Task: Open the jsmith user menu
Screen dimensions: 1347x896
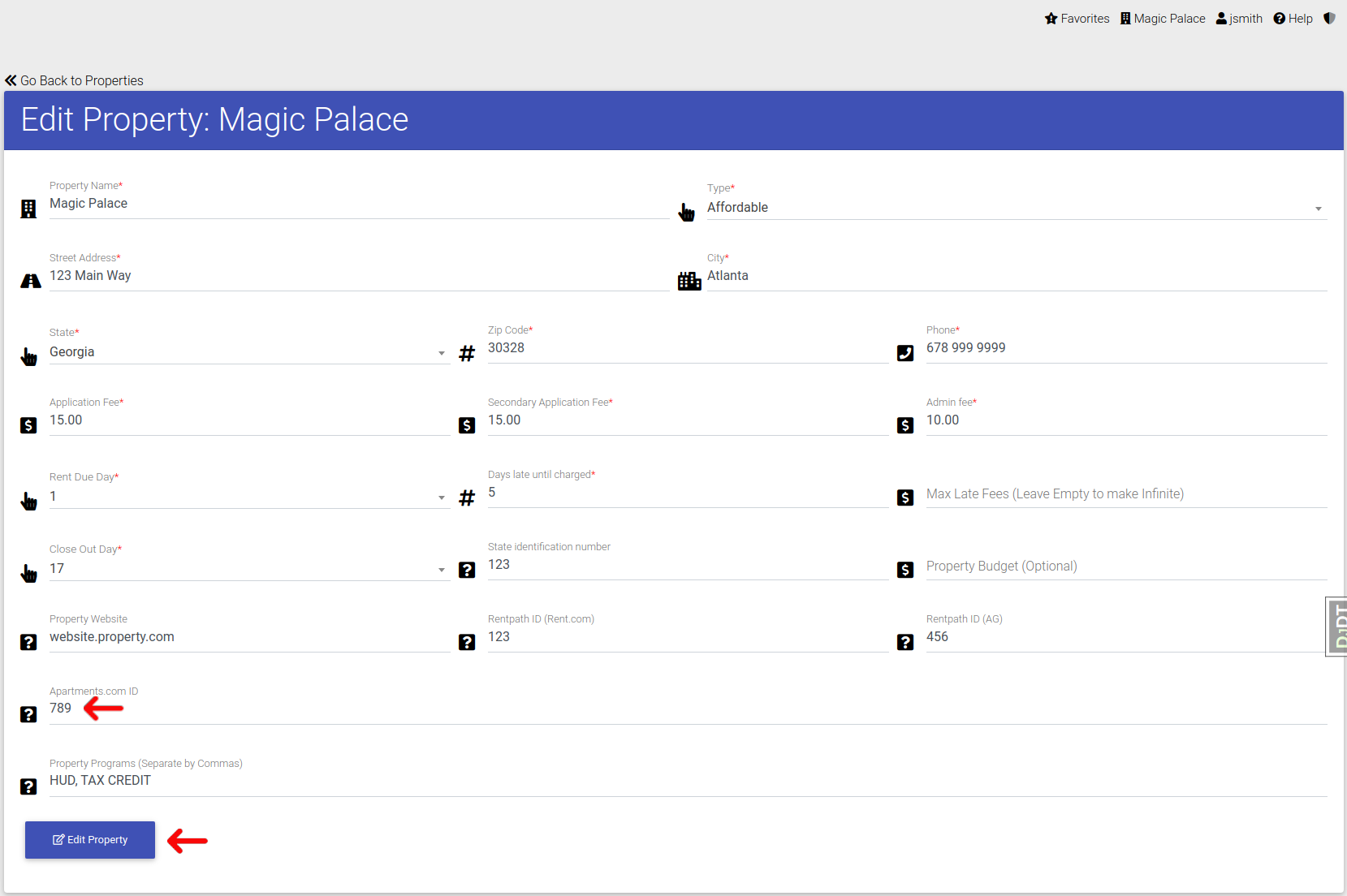Action: click(x=1239, y=19)
